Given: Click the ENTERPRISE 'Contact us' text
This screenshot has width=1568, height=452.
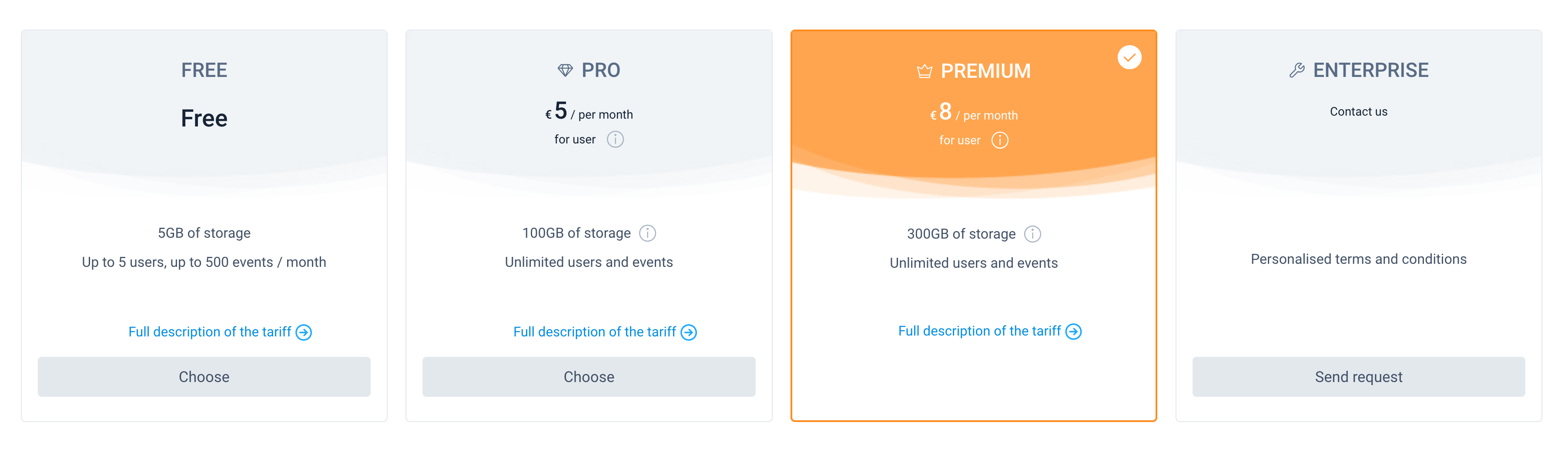Looking at the screenshot, I should point(1358,112).
